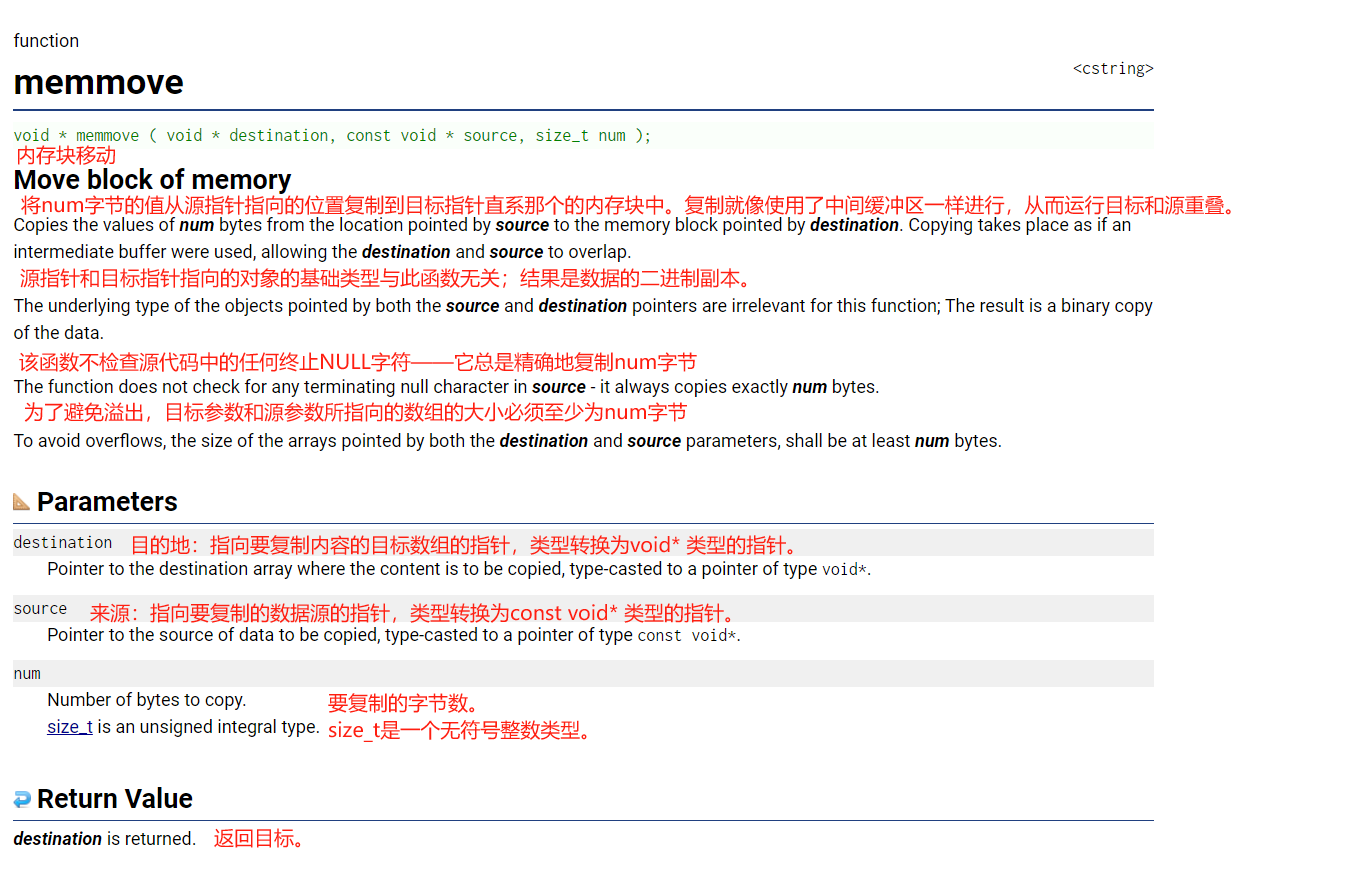Click red annotation starting '为了避免溢出'
This screenshot has height=876, width=1351.
(x=355, y=412)
